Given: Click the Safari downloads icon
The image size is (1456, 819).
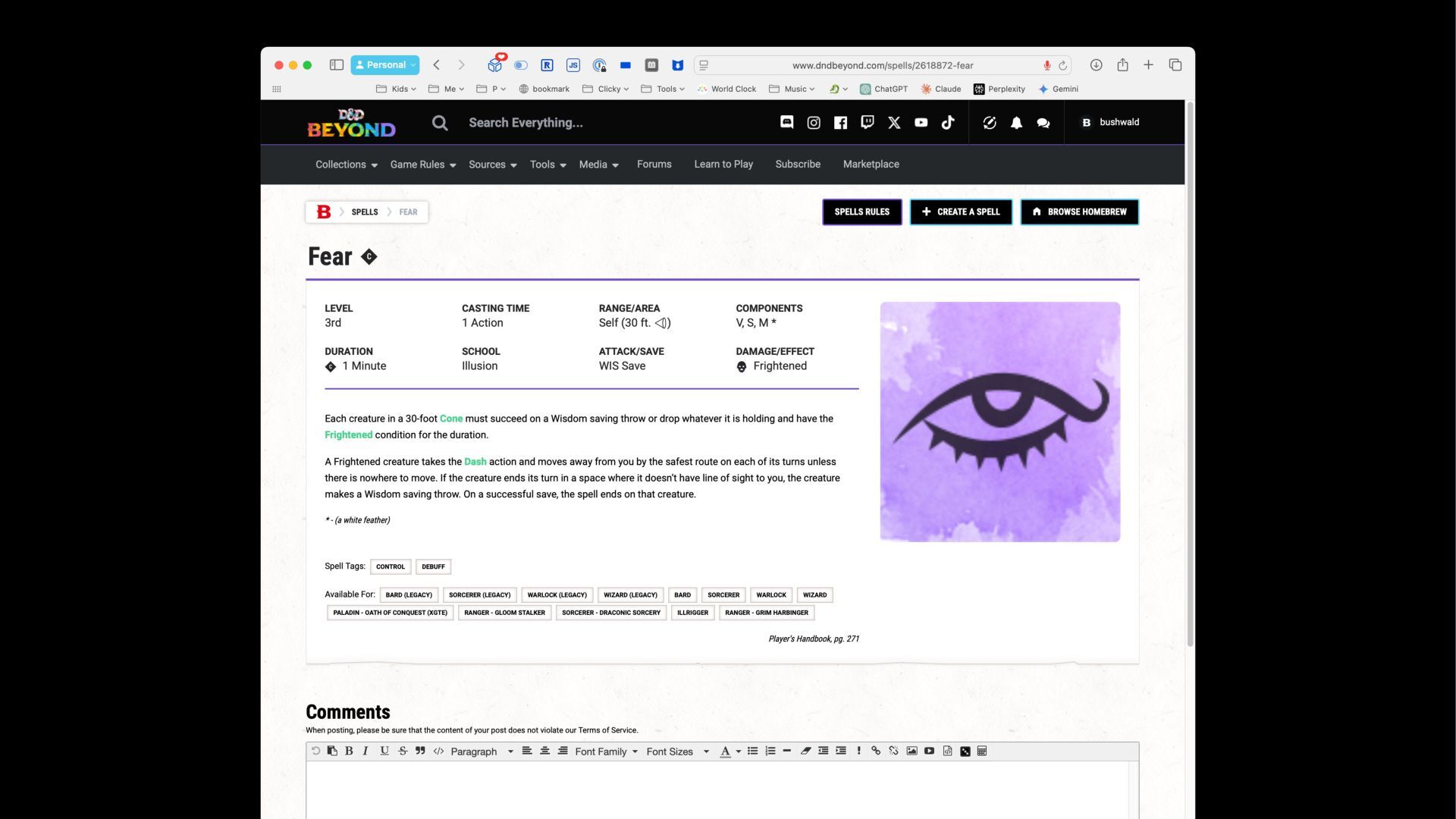Looking at the screenshot, I should click(x=1096, y=65).
